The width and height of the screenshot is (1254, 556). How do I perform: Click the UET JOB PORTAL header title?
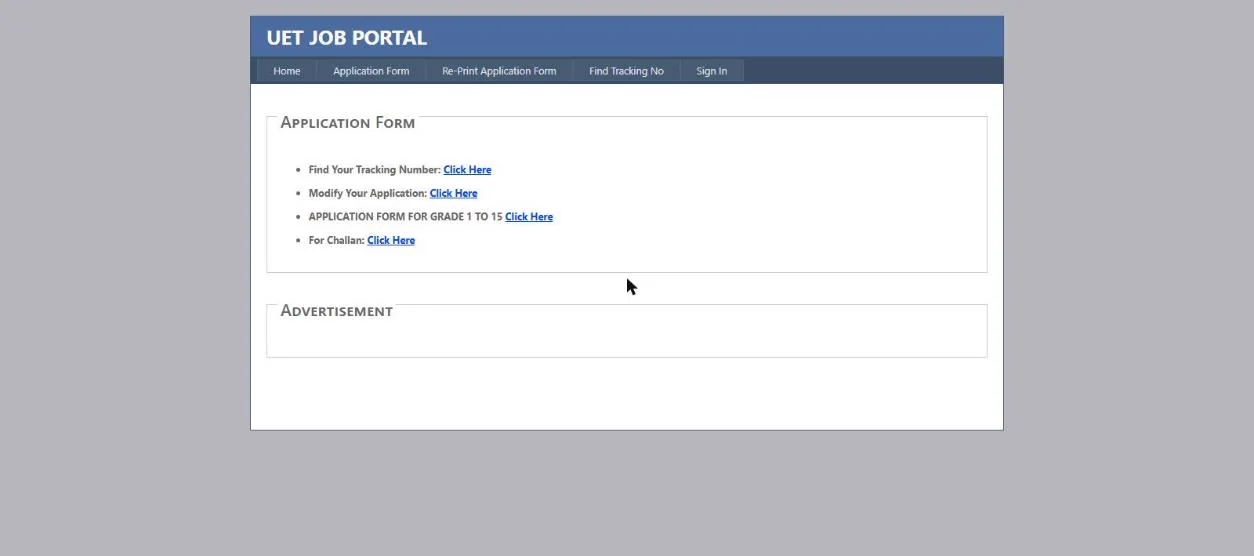(x=347, y=38)
